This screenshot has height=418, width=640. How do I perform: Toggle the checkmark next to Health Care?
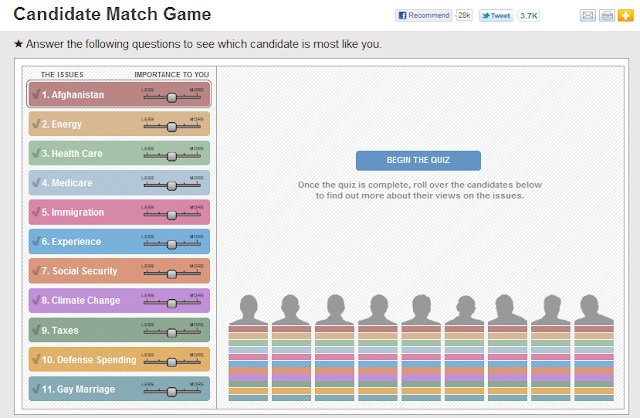pos(35,154)
